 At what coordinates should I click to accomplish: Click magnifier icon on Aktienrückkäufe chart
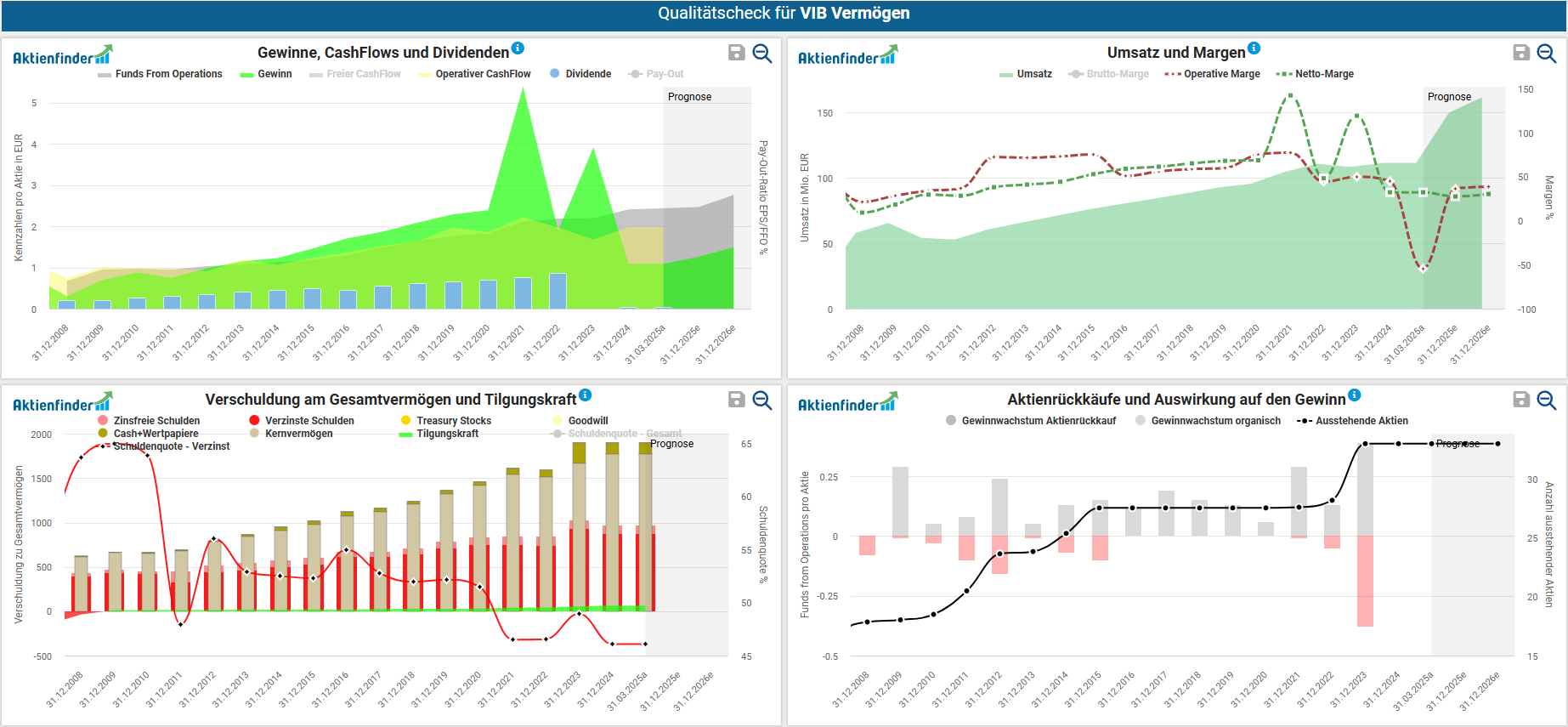click(1547, 400)
